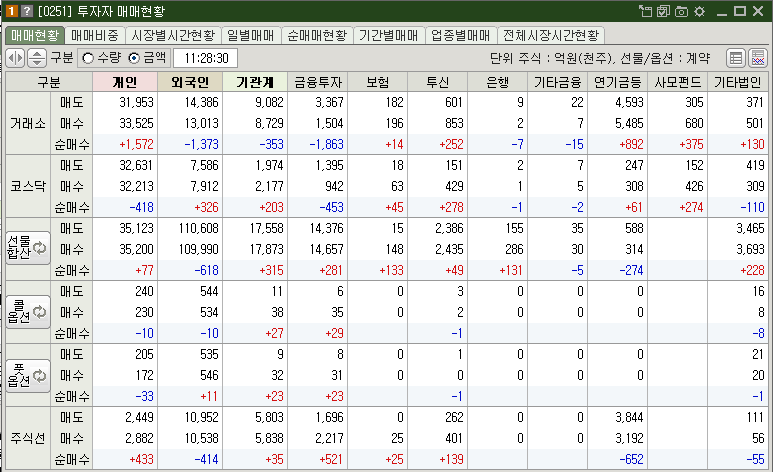Switch to the 매매비중 tab

point(95,36)
